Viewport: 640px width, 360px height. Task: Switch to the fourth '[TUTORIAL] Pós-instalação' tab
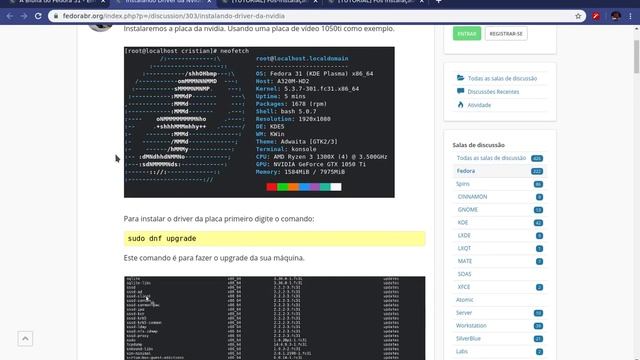376,2
